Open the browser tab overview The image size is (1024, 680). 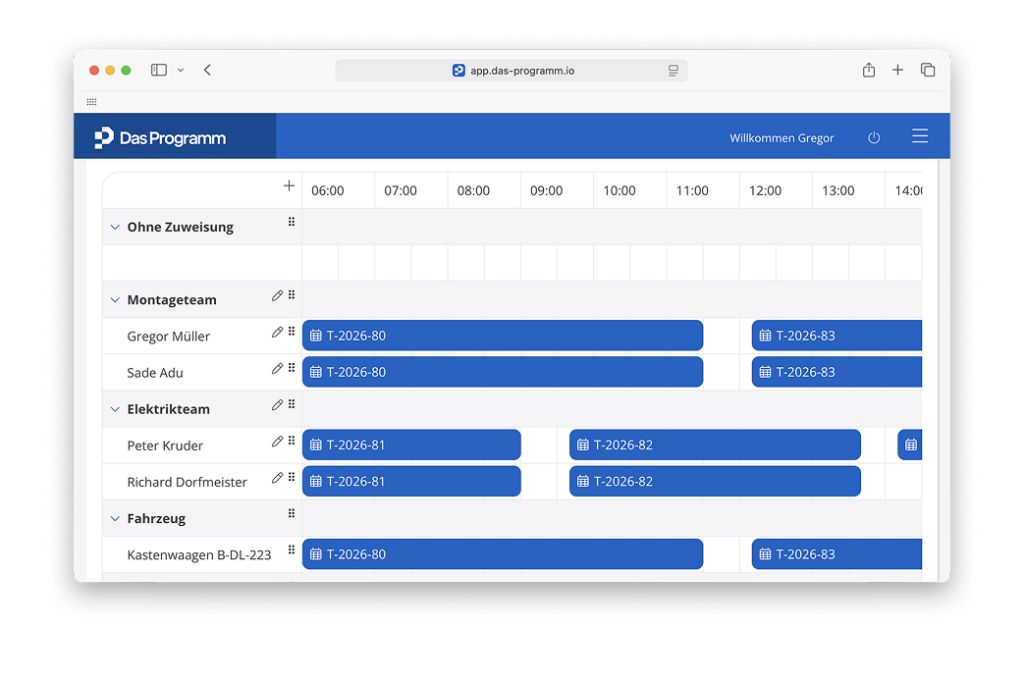(x=928, y=70)
